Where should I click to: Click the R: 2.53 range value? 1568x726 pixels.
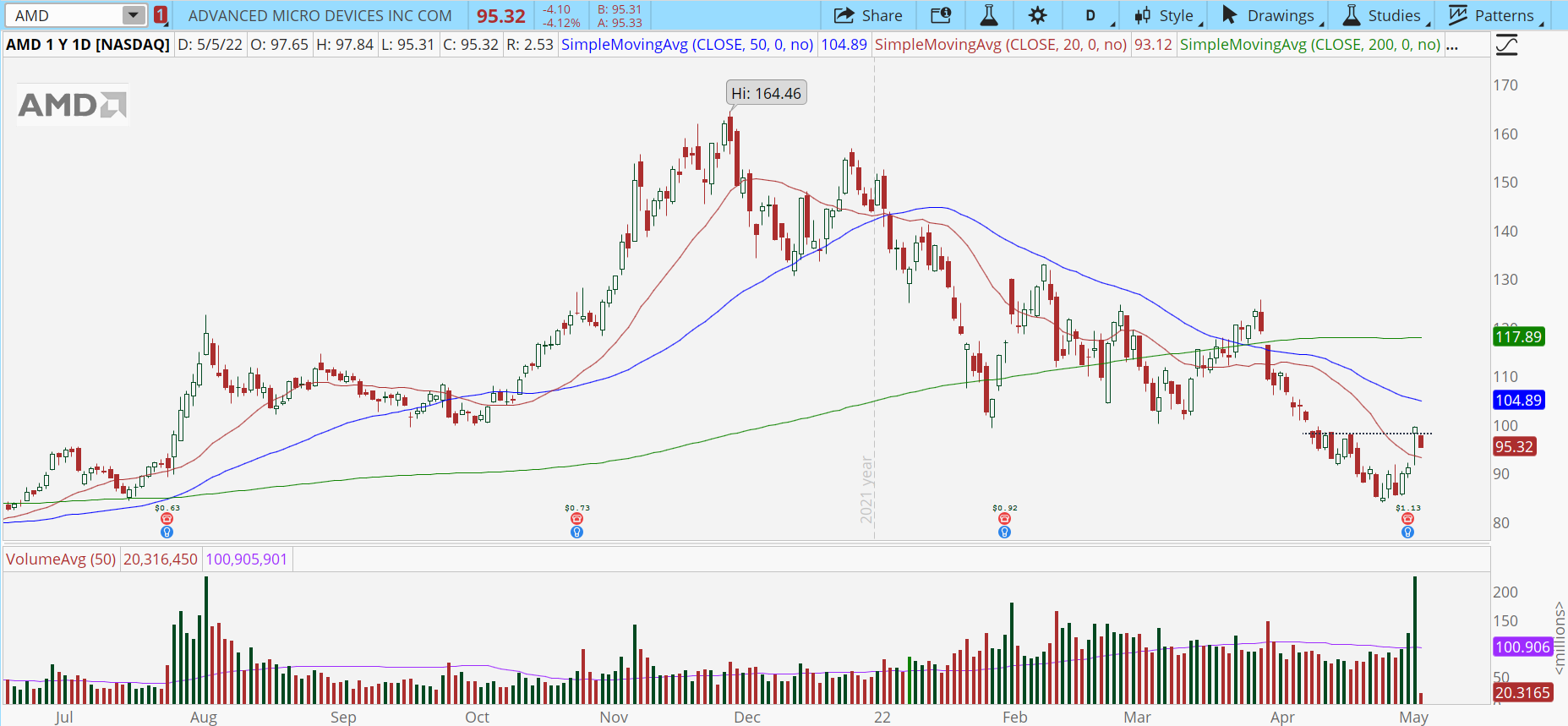pyautogui.click(x=529, y=45)
